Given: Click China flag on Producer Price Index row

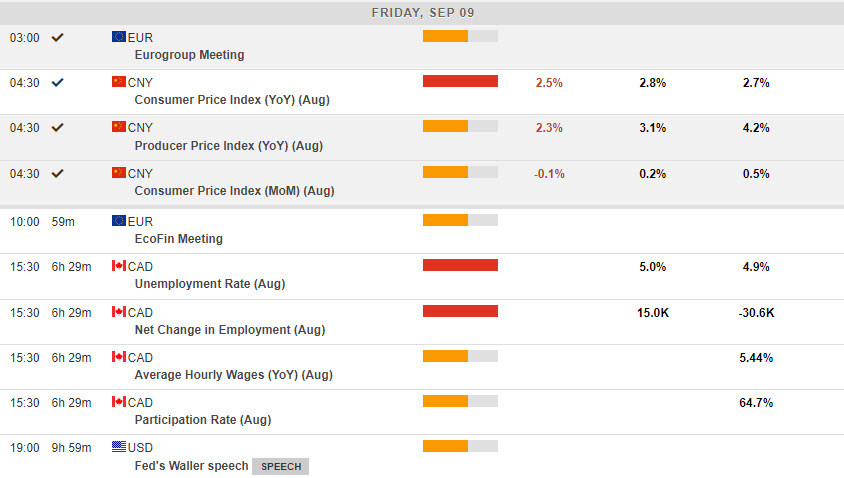Looking at the screenshot, I should (118, 127).
